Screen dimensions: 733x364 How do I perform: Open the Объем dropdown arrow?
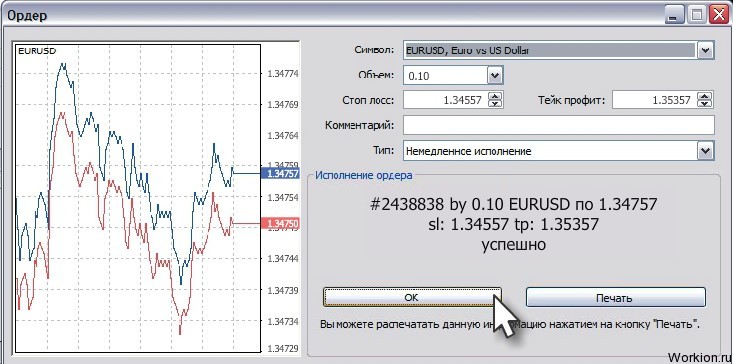click(x=495, y=75)
